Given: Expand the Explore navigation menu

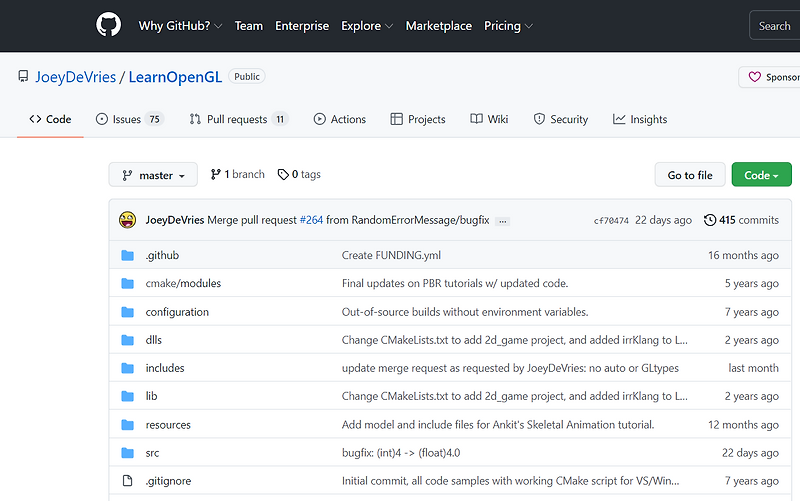Looking at the screenshot, I should pyautogui.click(x=367, y=26).
